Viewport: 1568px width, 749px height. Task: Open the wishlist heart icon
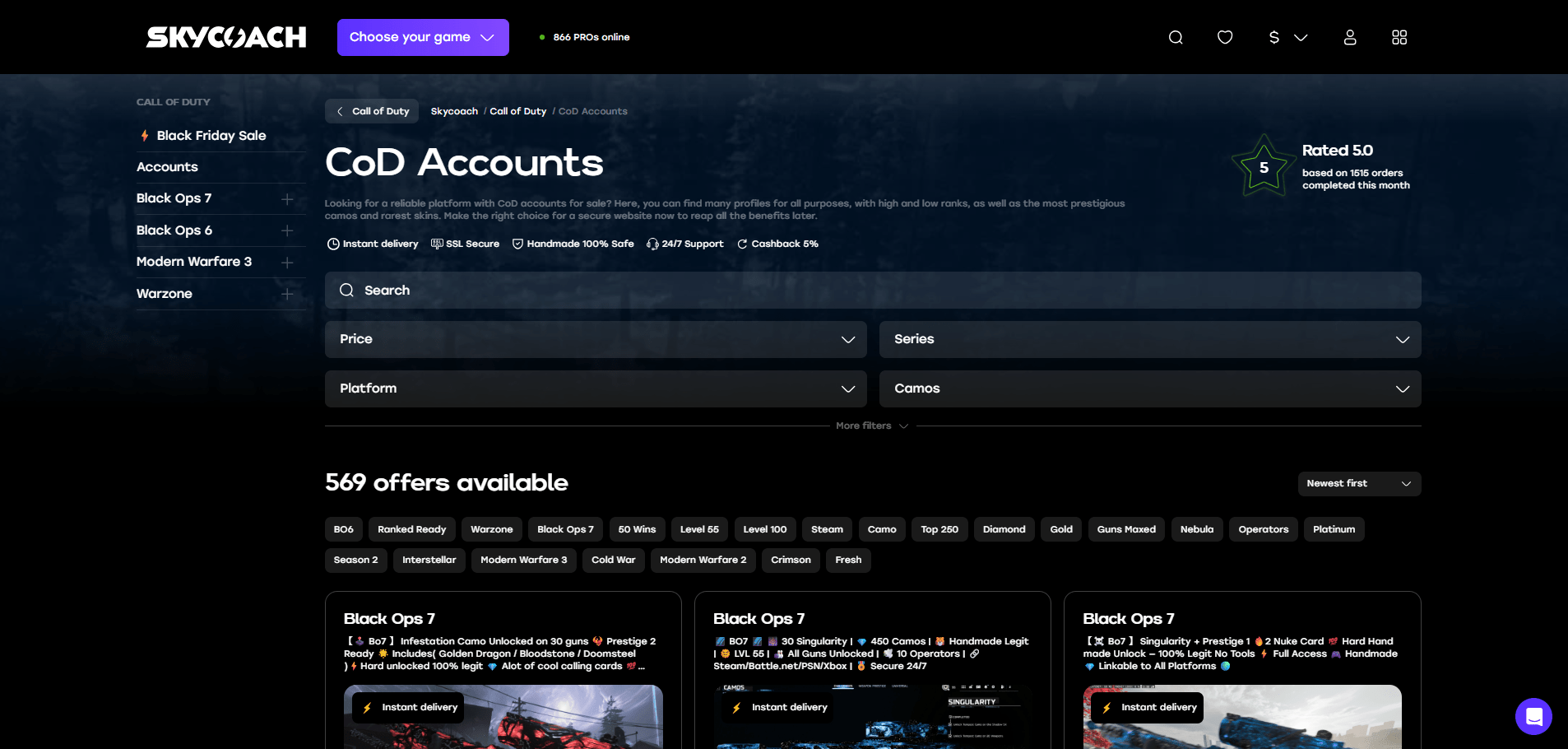(1225, 37)
